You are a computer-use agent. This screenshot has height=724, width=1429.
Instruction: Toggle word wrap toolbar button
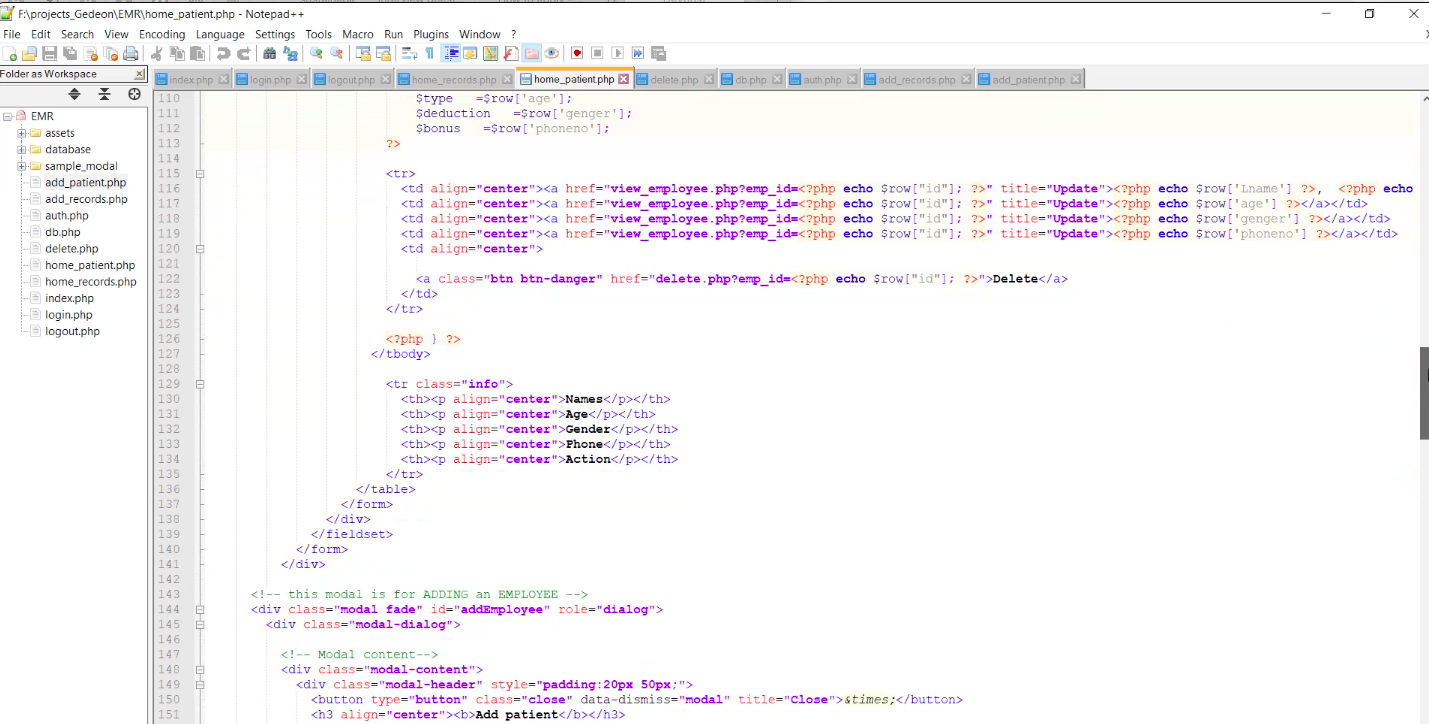click(x=408, y=53)
